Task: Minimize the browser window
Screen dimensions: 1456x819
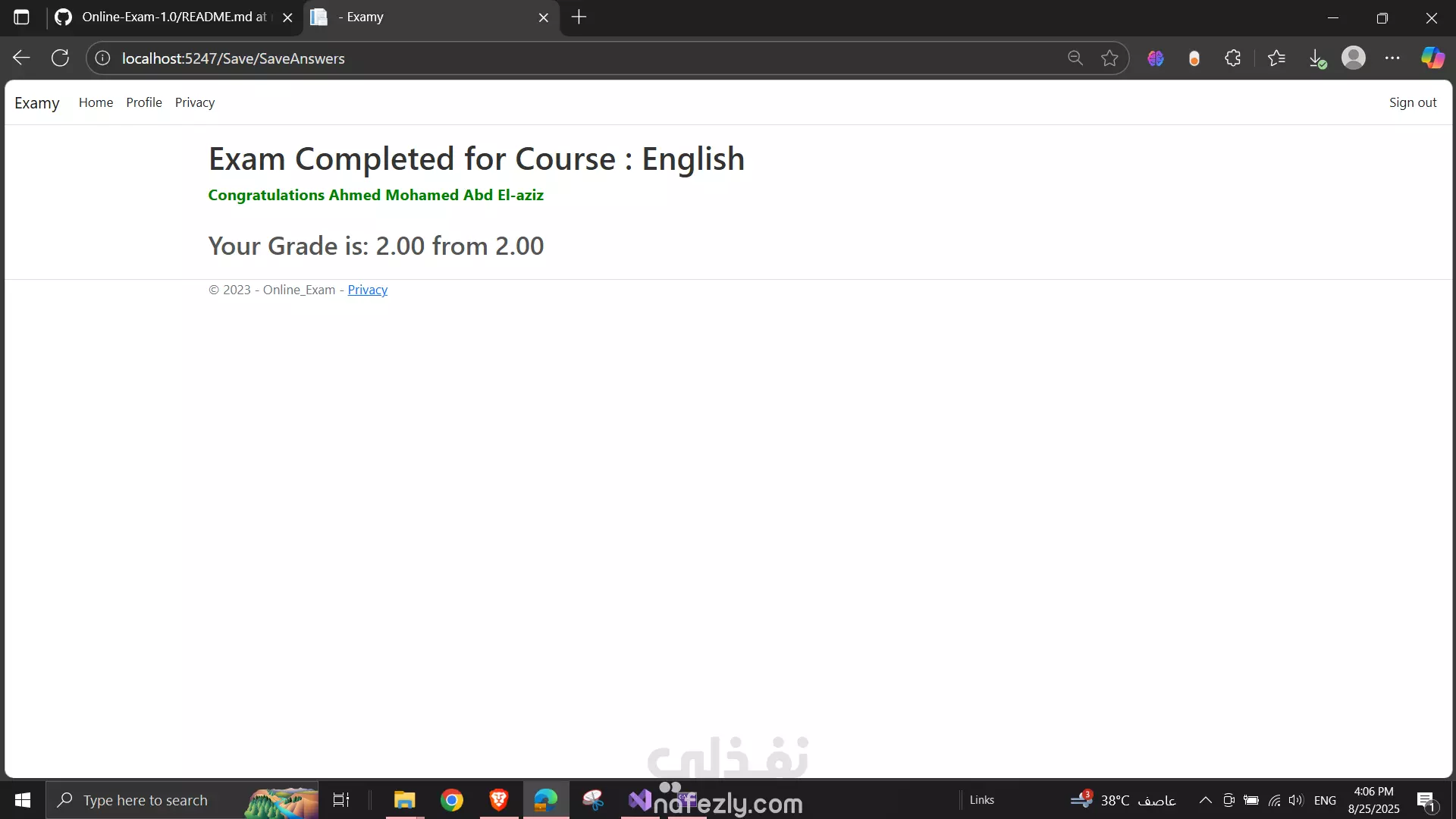Action: (x=1332, y=17)
